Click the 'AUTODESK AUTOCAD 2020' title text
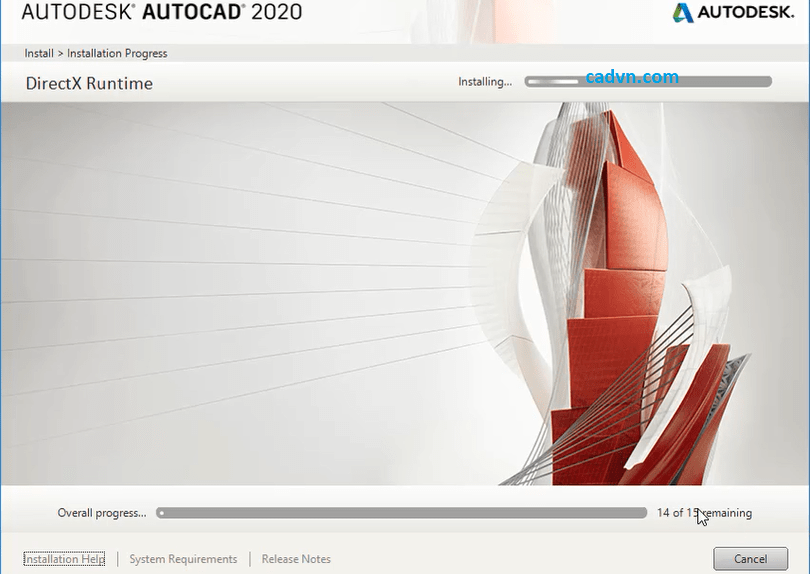The width and height of the screenshot is (810, 574). click(x=162, y=11)
